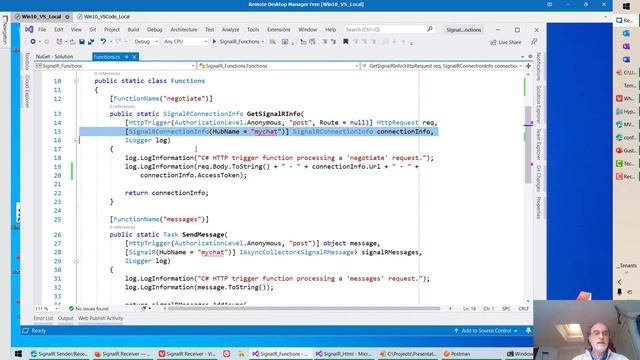
Task: Open the Solution Explorer side panel tab
Action: (x=538, y=104)
